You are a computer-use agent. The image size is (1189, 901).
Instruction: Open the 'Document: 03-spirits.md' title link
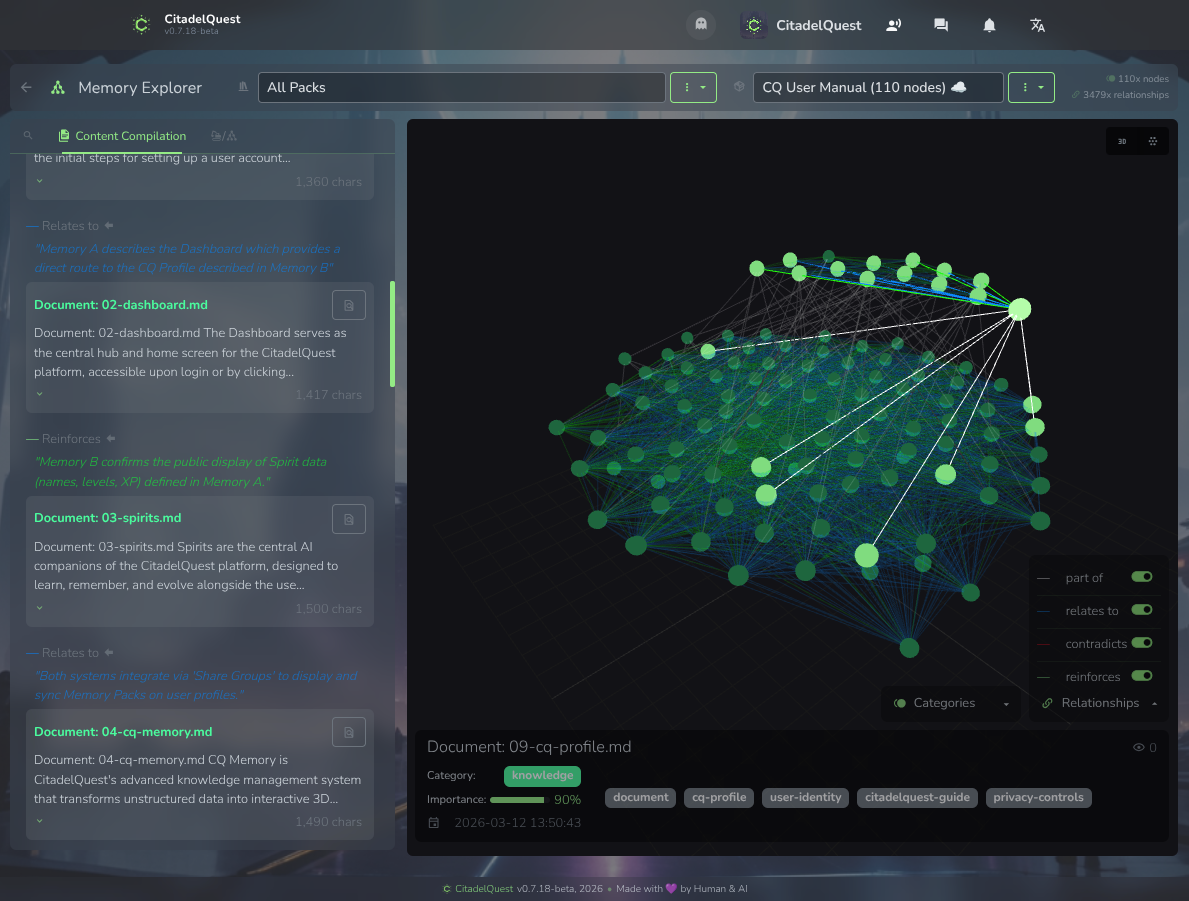(108, 518)
